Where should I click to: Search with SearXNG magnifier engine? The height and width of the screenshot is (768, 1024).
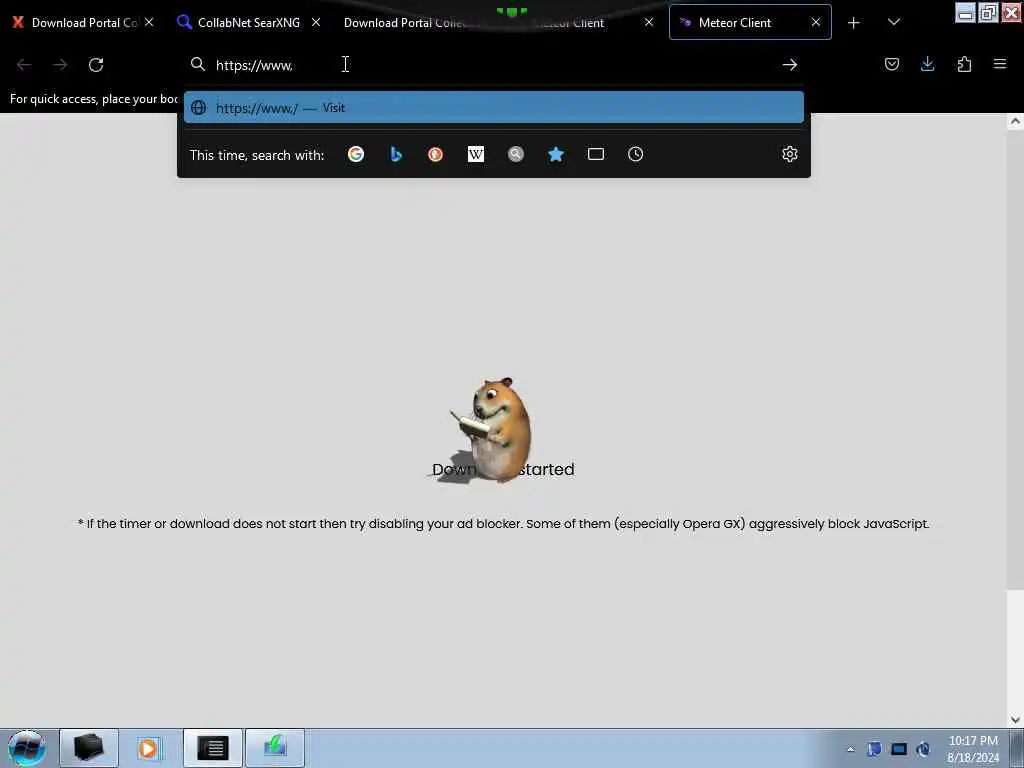point(516,154)
